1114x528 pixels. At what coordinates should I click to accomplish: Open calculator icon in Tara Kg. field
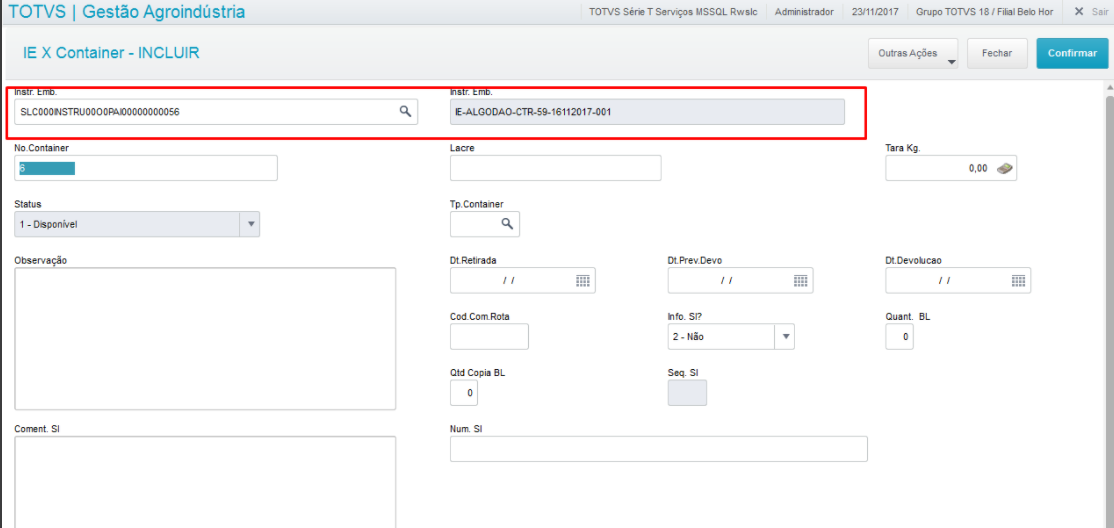point(1004,168)
